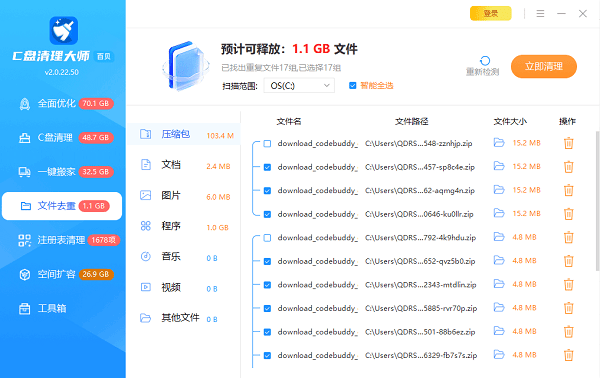
Task: Delete the 2343-mtdlin.zip file
Action: coord(569,285)
